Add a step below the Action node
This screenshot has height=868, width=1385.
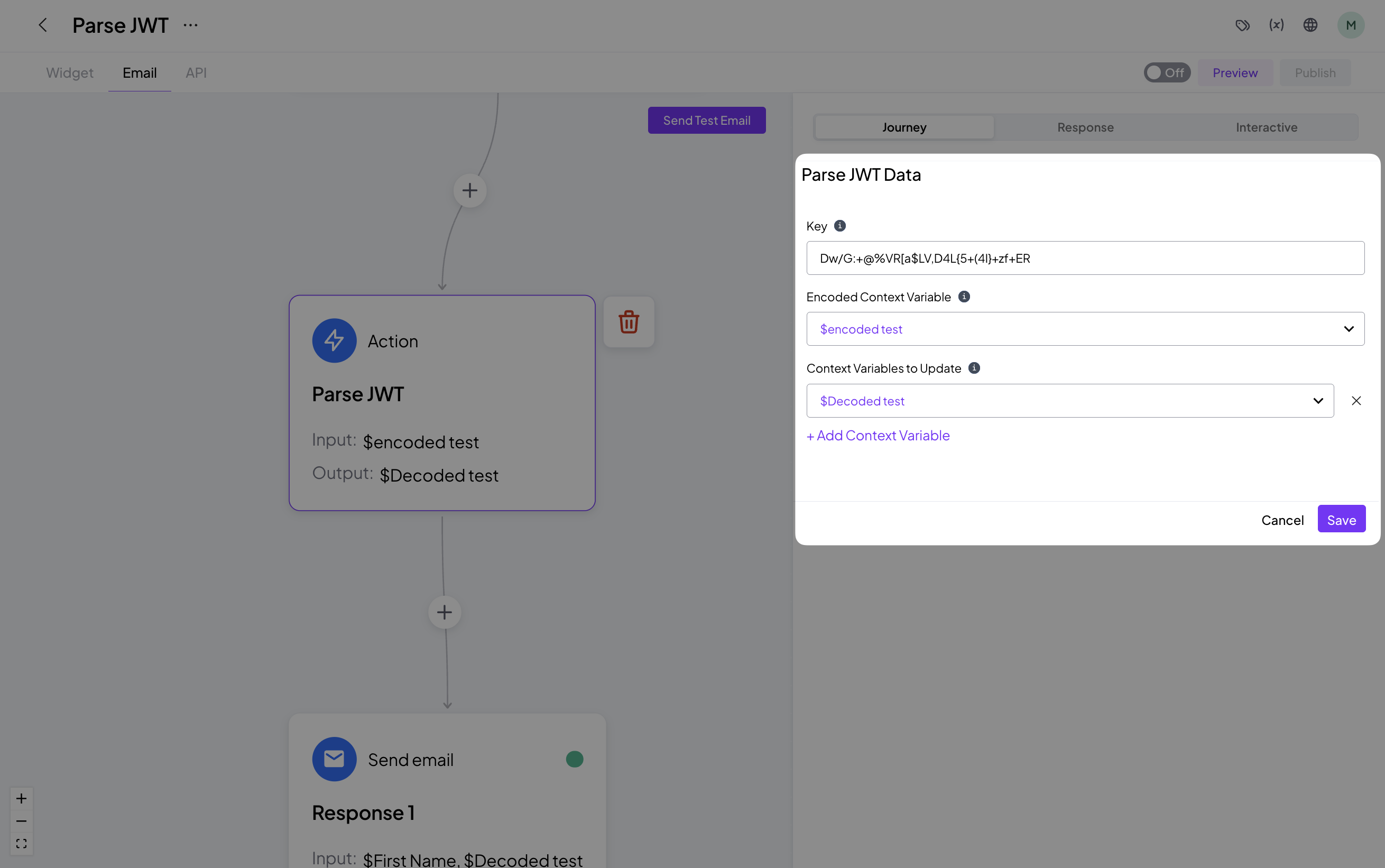pos(445,613)
